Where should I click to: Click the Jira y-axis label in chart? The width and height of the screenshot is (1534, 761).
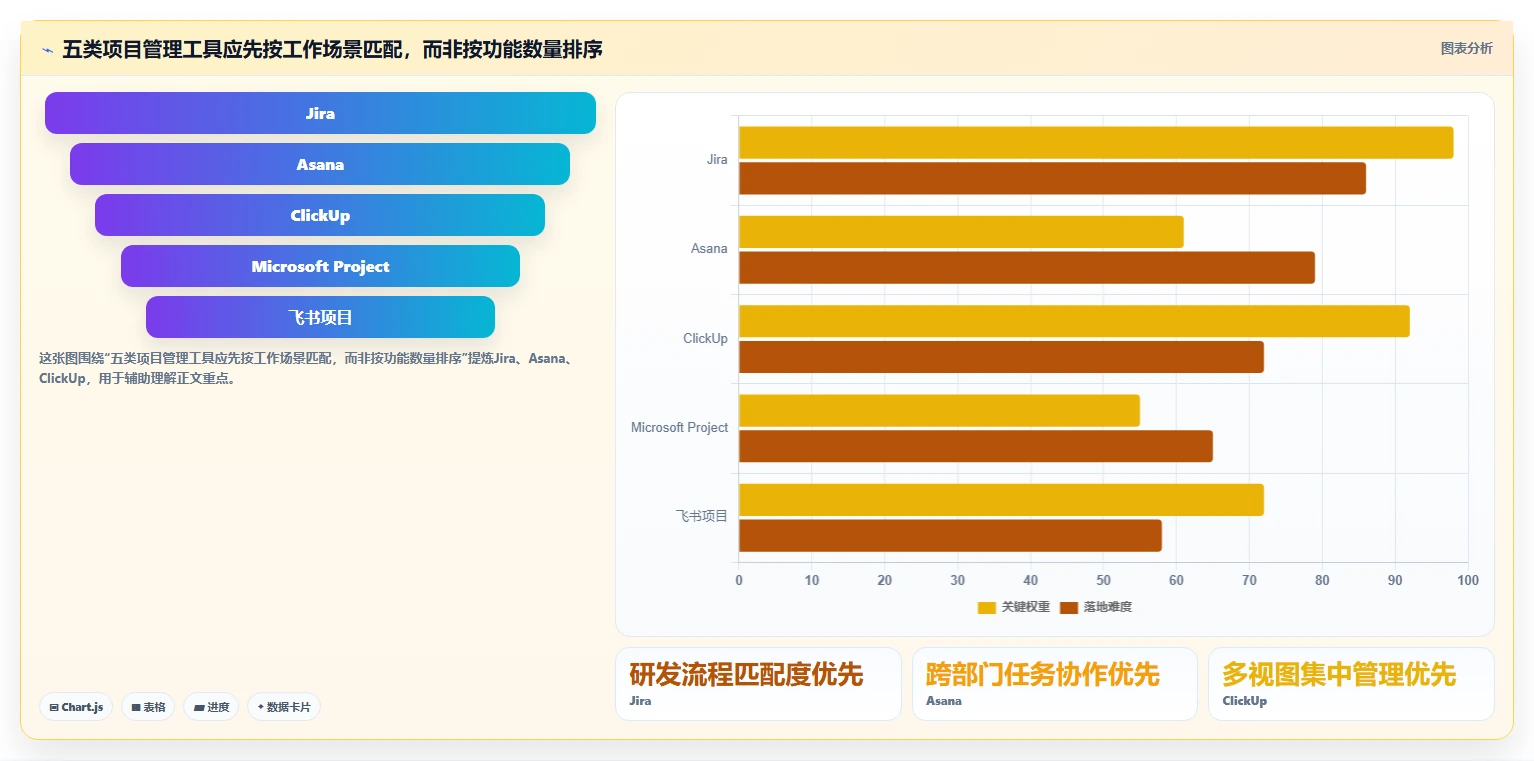[717, 160]
